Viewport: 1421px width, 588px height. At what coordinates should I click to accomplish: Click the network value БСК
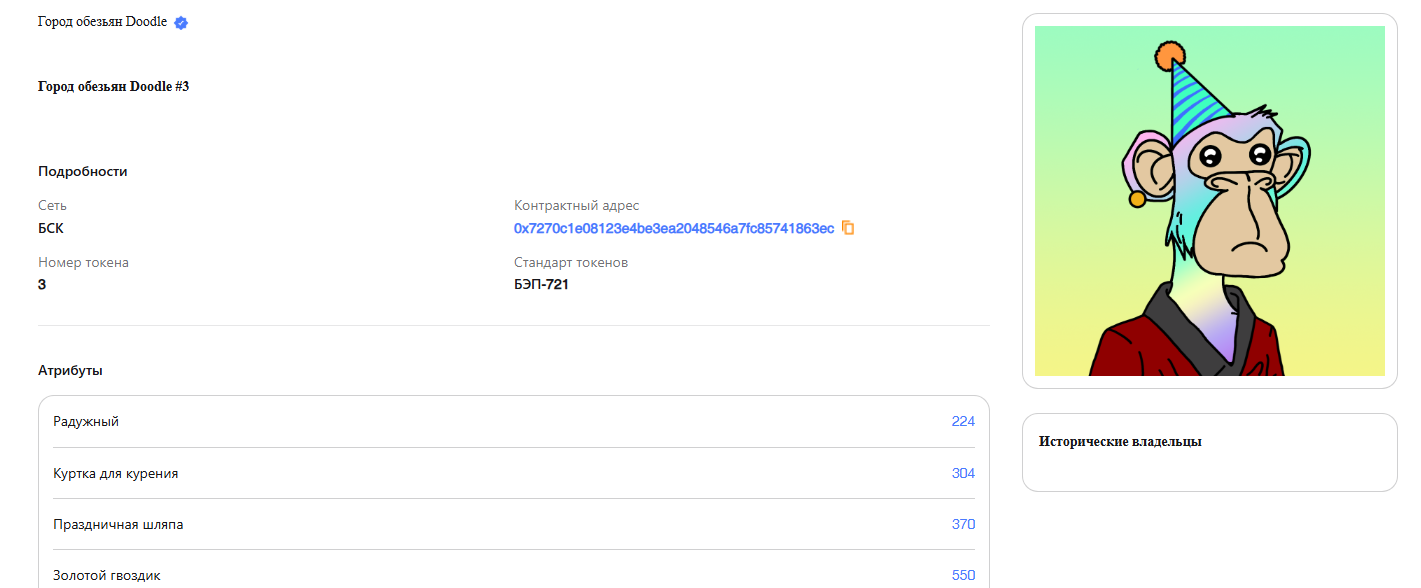point(51,228)
